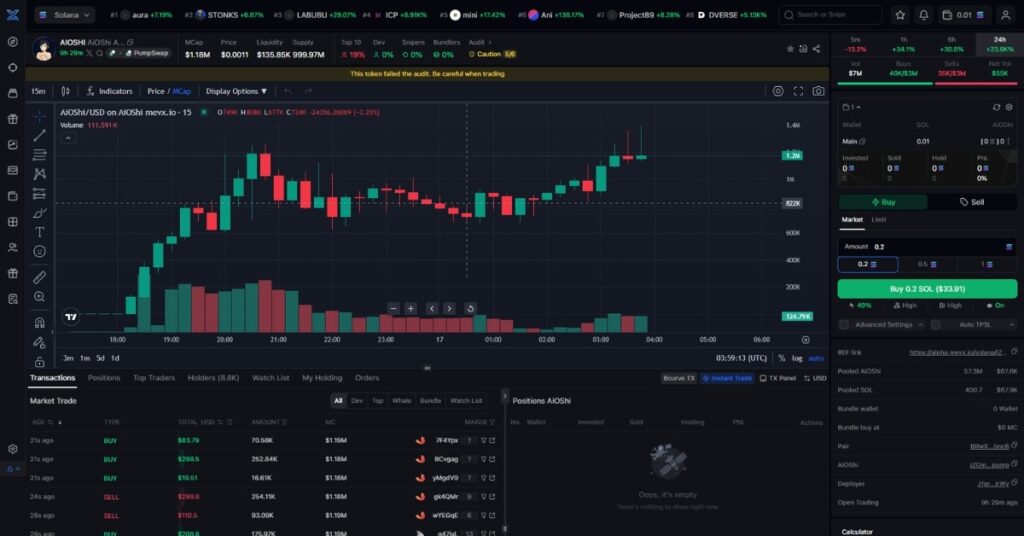Select the crosshair cursor tool
This screenshot has width=1024, height=536.
40,116
